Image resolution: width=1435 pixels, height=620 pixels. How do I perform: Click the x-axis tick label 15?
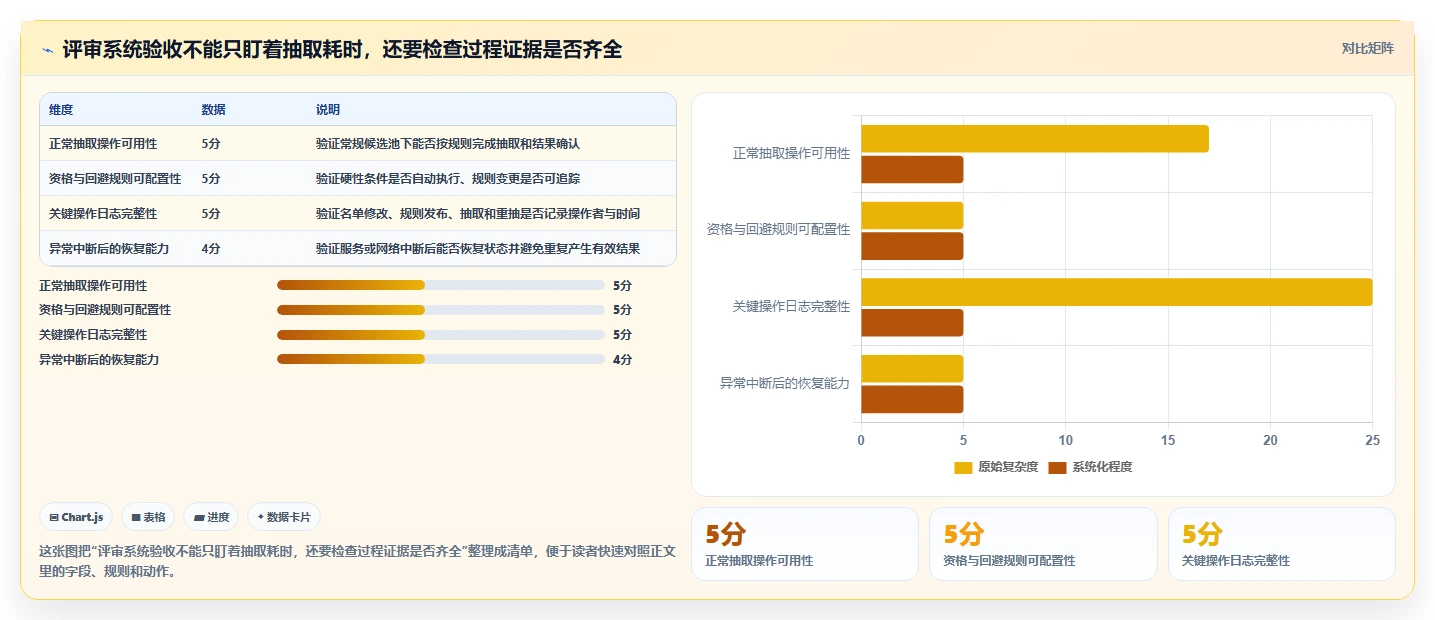click(x=1168, y=440)
